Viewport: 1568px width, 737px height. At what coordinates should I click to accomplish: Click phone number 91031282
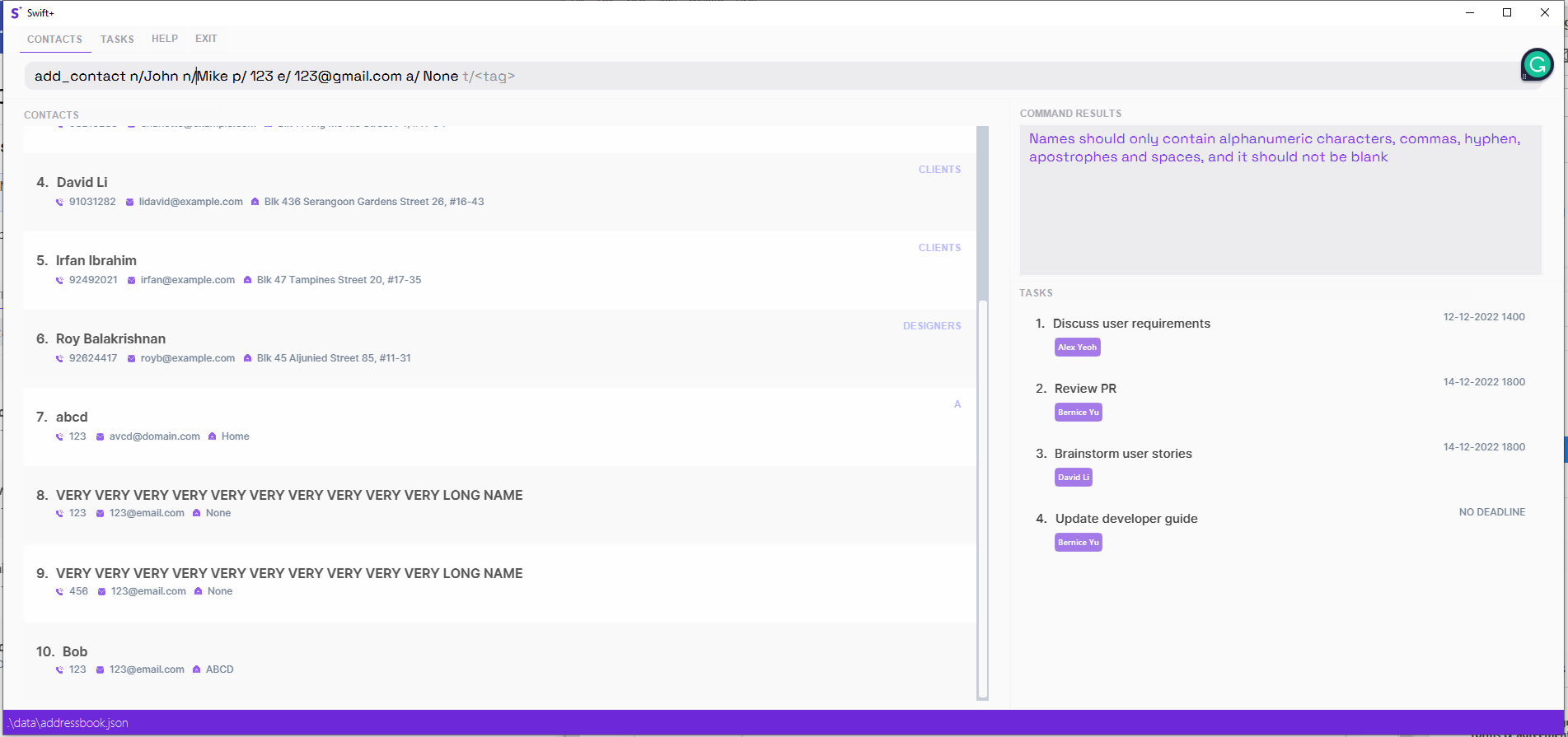(92, 202)
